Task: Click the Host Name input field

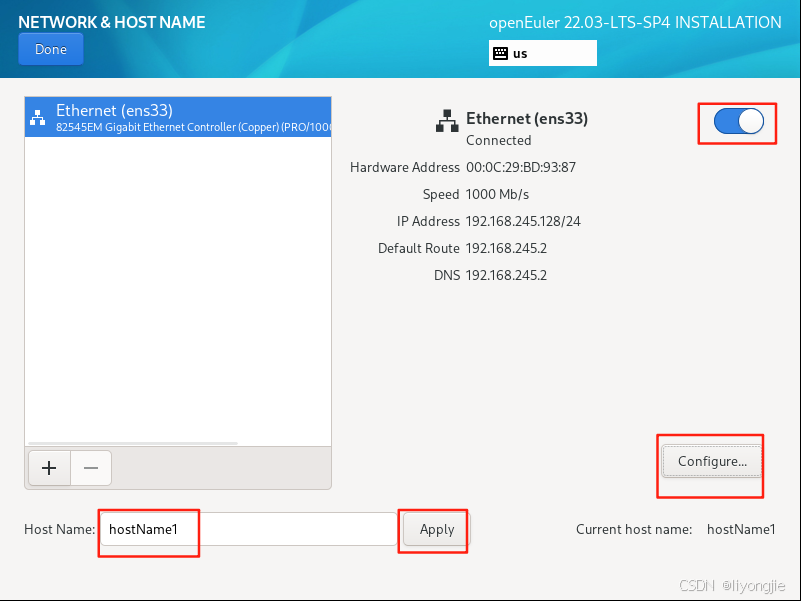Action: click(x=248, y=529)
